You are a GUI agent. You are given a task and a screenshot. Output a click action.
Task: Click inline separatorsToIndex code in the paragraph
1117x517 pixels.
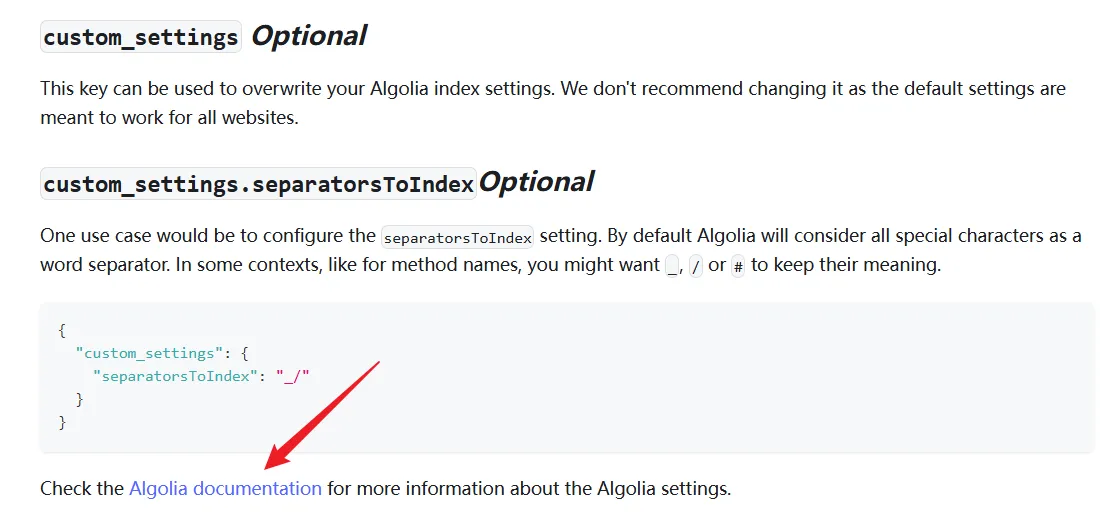click(458, 238)
